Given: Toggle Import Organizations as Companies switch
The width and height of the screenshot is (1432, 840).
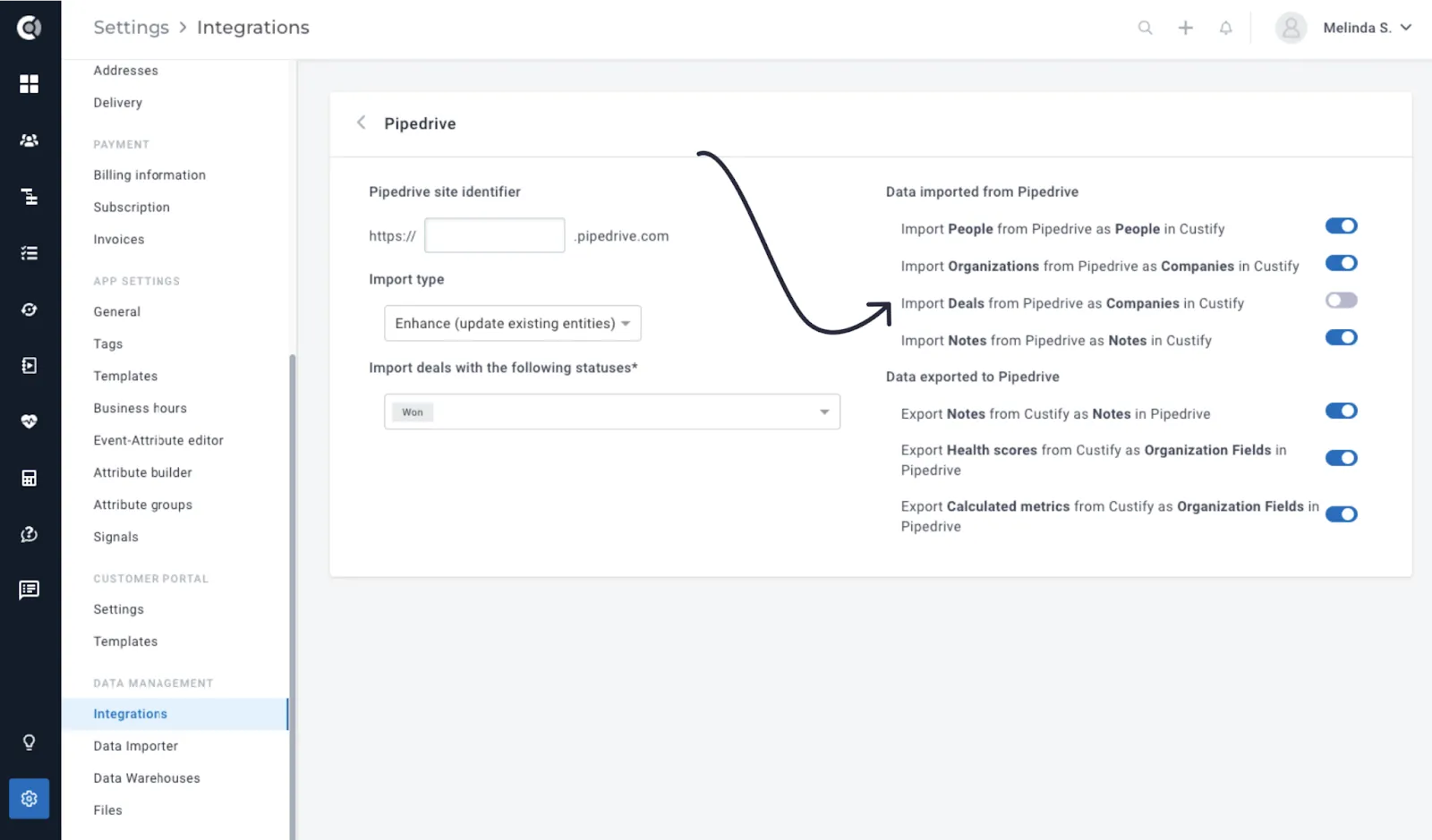Looking at the screenshot, I should coord(1342,263).
